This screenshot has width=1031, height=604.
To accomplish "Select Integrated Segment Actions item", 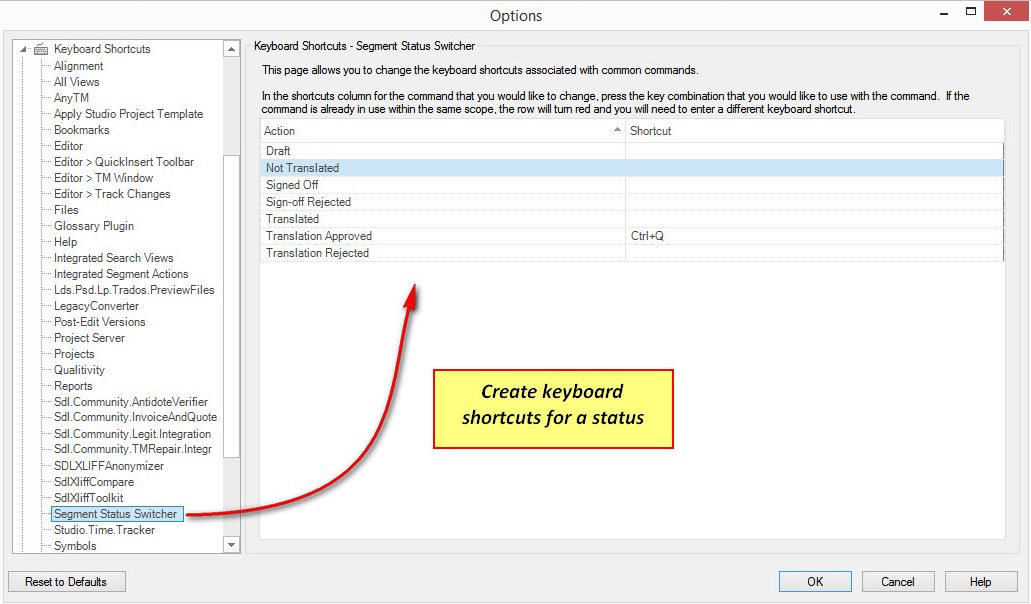I will [121, 274].
